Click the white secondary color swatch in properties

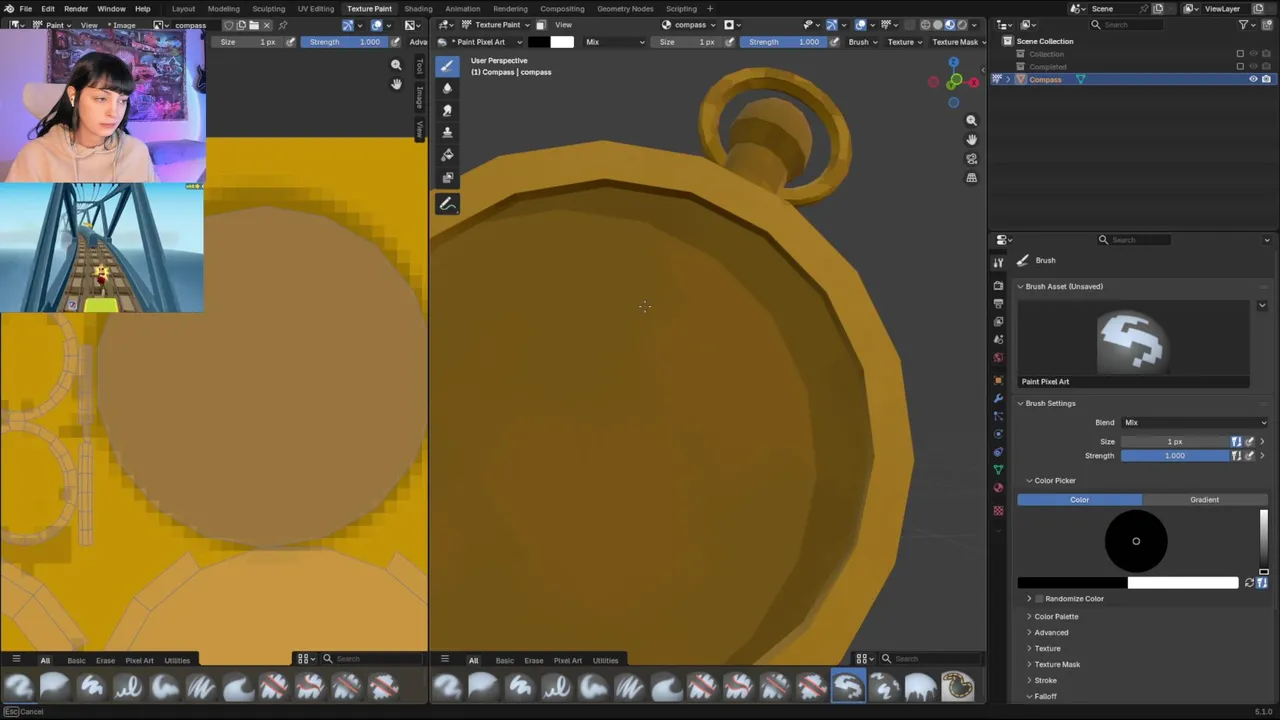pyautogui.click(x=1183, y=583)
